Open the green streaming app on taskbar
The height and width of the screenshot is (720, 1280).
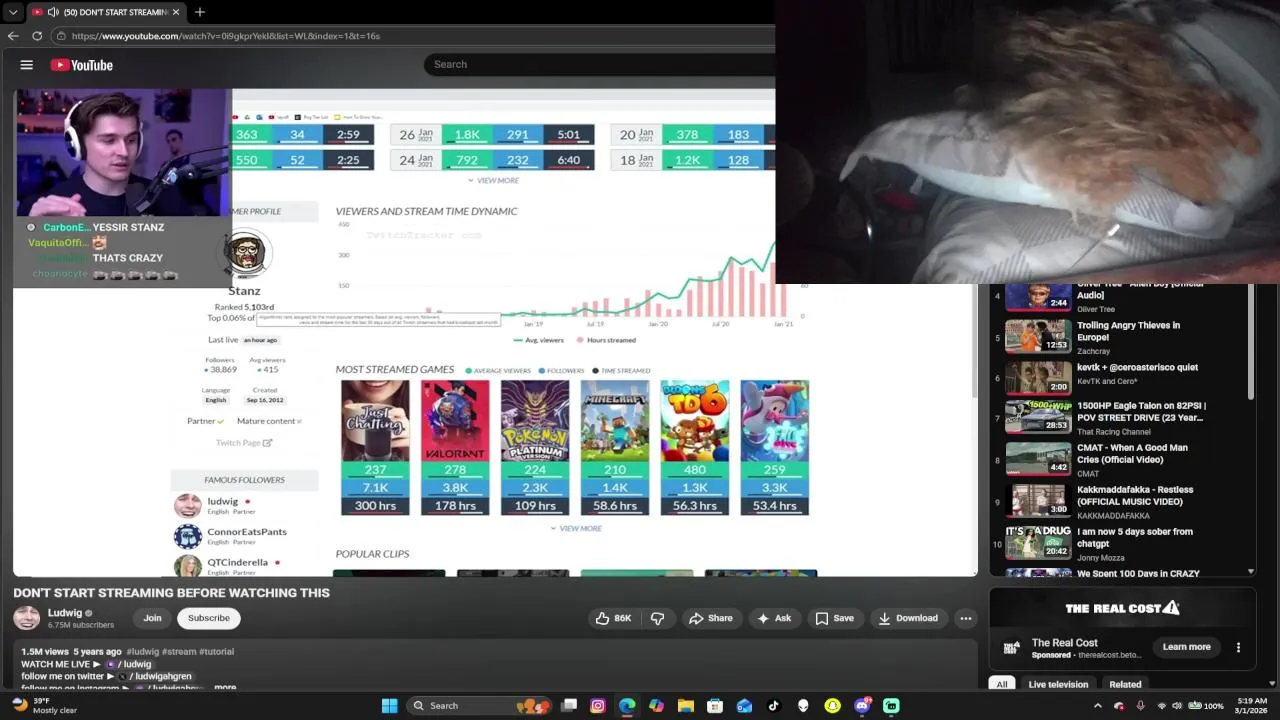tap(891, 706)
